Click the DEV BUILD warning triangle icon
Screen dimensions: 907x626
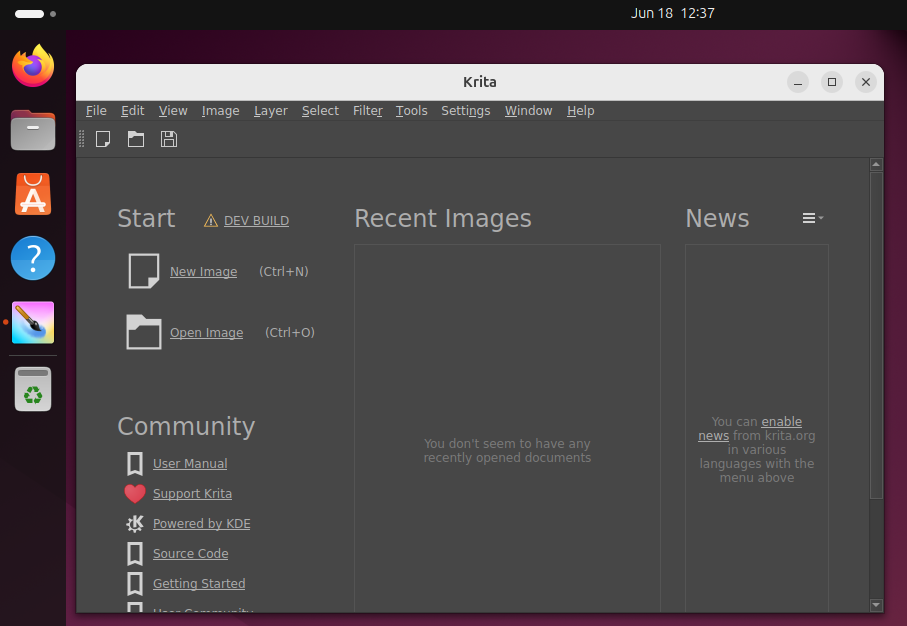(x=211, y=220)
